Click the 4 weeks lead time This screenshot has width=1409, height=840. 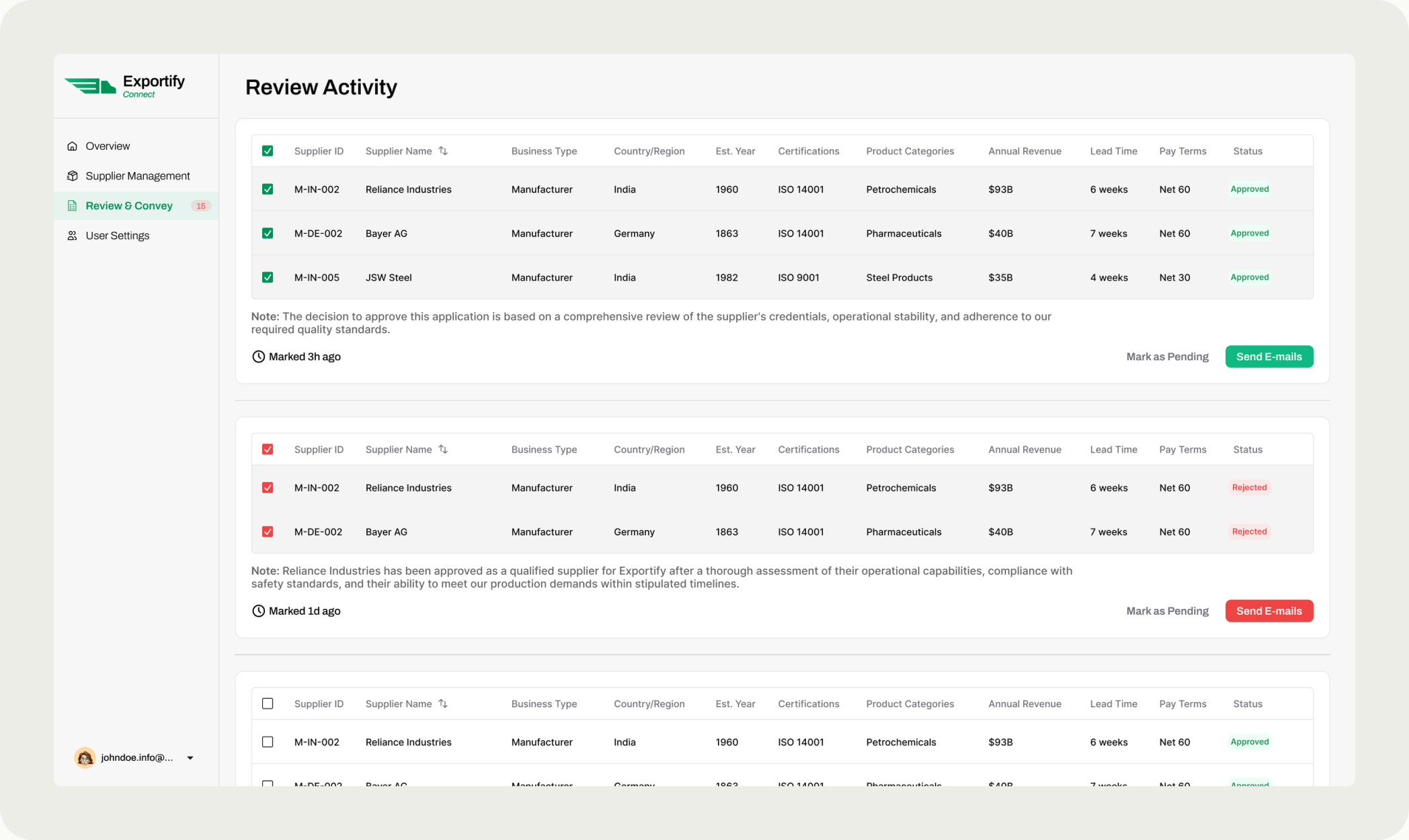(x=1109, y=278)
